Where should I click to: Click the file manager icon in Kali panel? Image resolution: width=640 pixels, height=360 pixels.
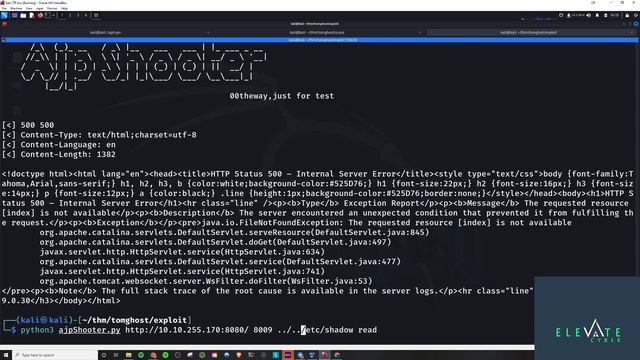tap(23, 16)
